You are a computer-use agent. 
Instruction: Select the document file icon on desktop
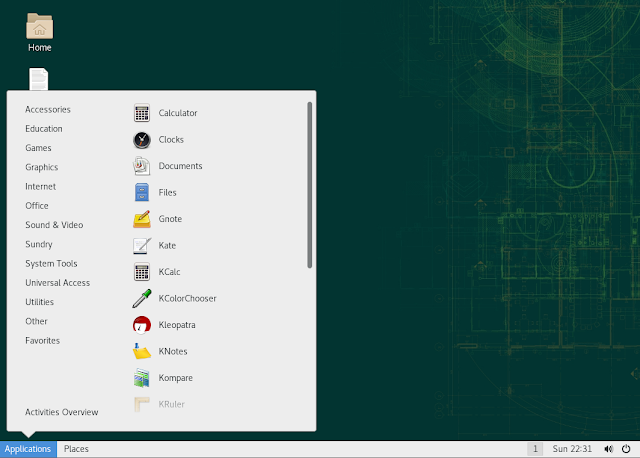pyautogui.click(x=39, y=79)
